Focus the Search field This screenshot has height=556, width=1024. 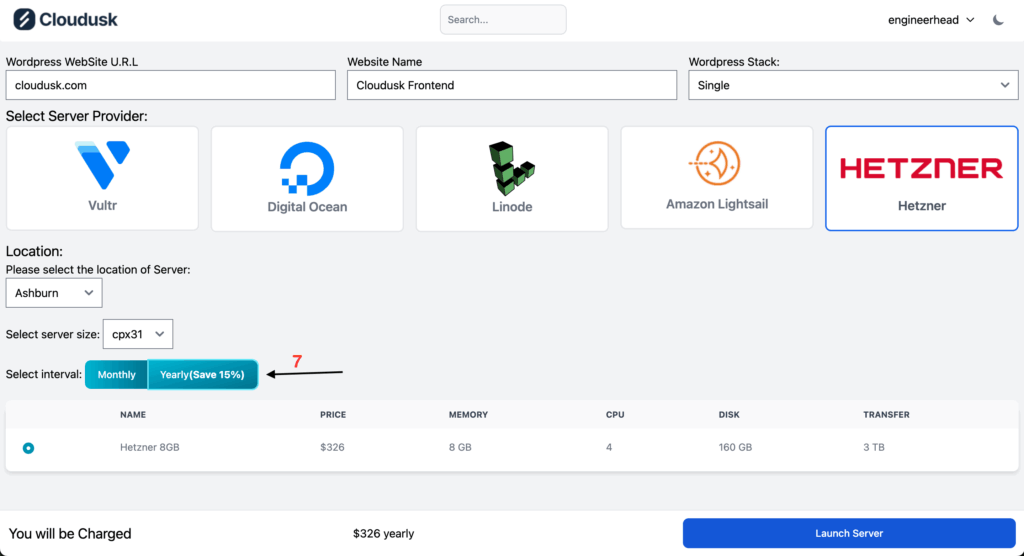pyautogui.click(x=502, y=20)
